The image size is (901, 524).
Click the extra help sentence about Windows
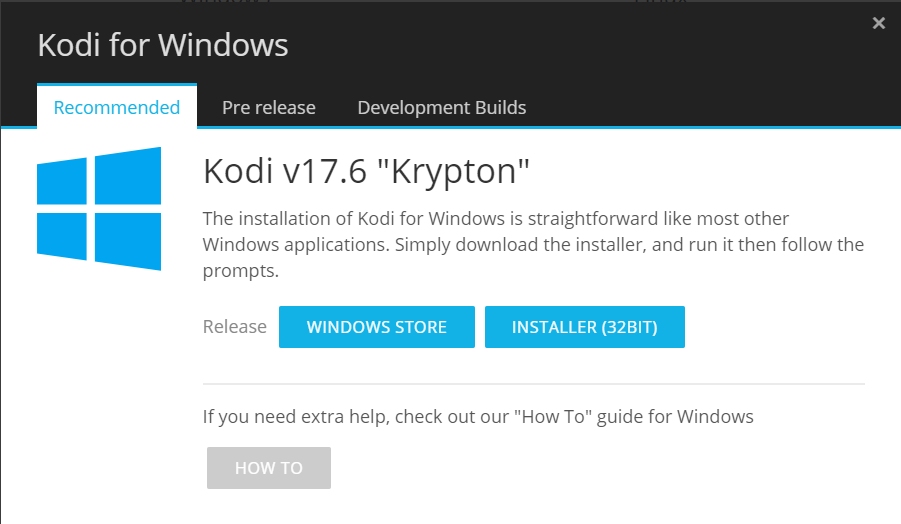click(478, 416)
